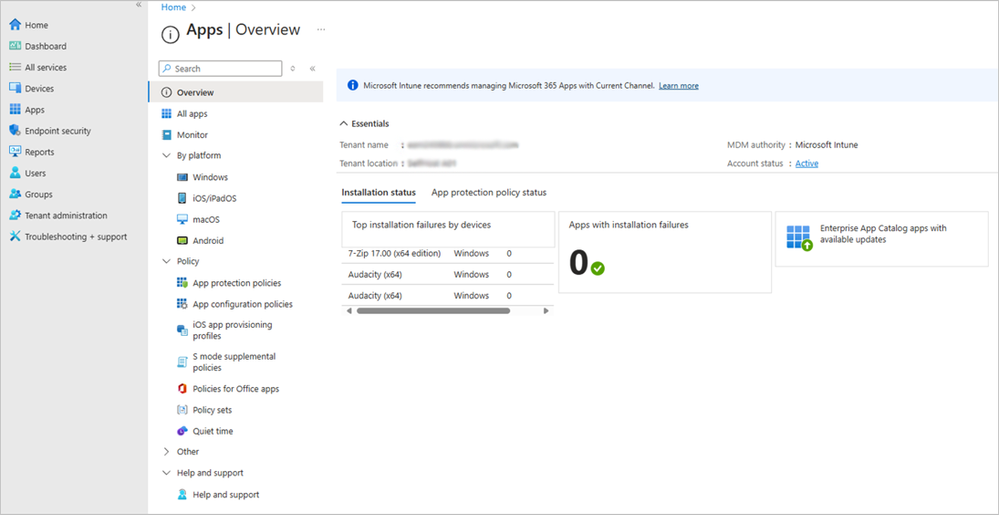The height and width of the screenshot is (515, 999).
Task: Click the App protection policies icon
Action: tap(182, 283)
